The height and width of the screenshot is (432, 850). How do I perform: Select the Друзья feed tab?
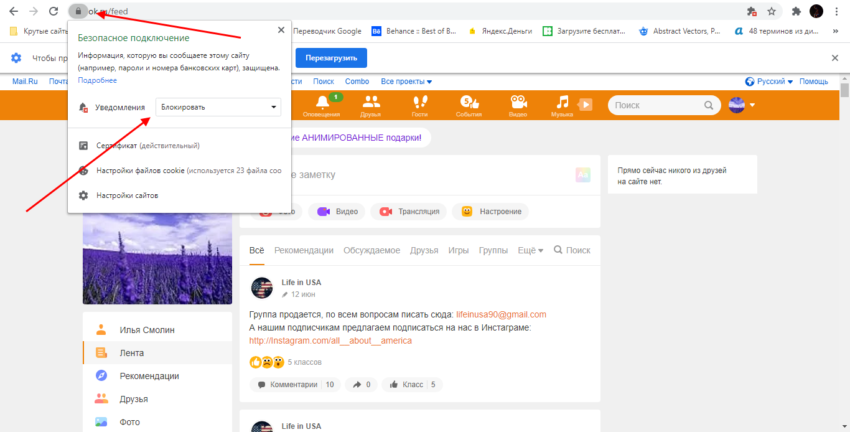(424, 250)
